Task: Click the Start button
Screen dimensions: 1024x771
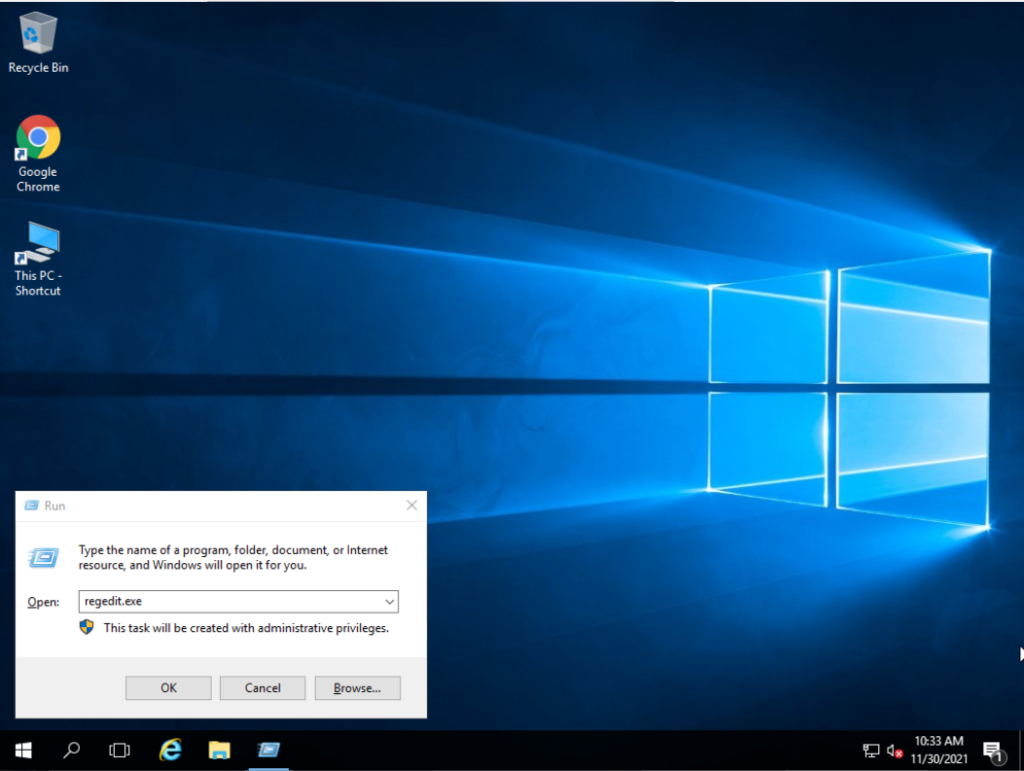Action: click(x=22, y=750)
